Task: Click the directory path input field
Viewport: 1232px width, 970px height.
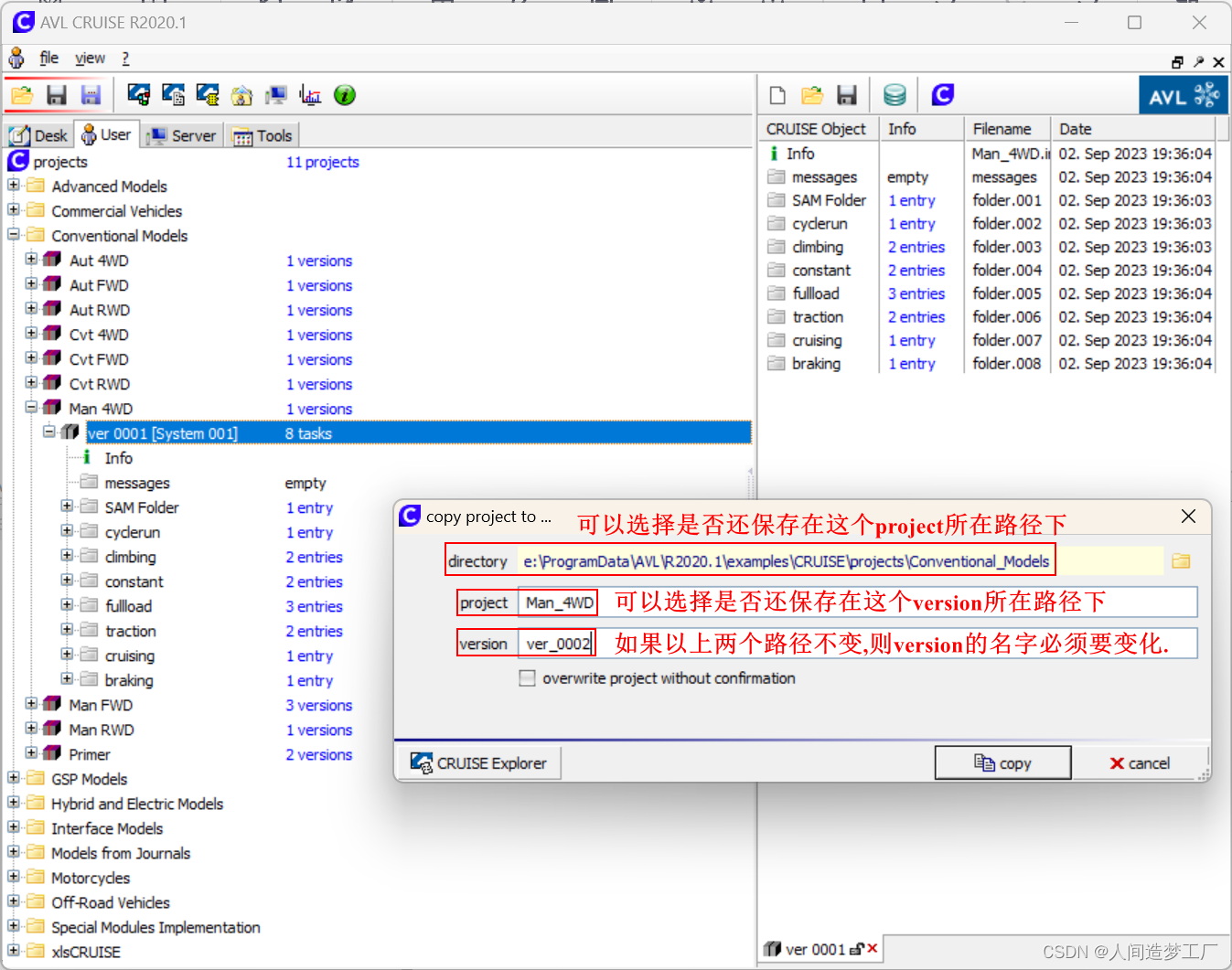Action: pos(839,561)
